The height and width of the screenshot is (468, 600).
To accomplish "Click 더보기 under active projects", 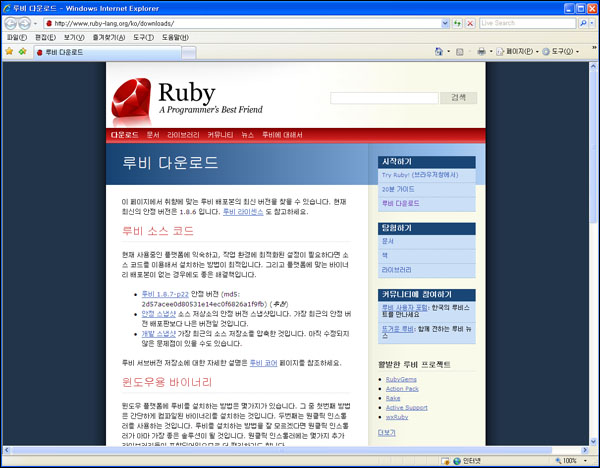I will pyautogui.click(x=386, y=433).
